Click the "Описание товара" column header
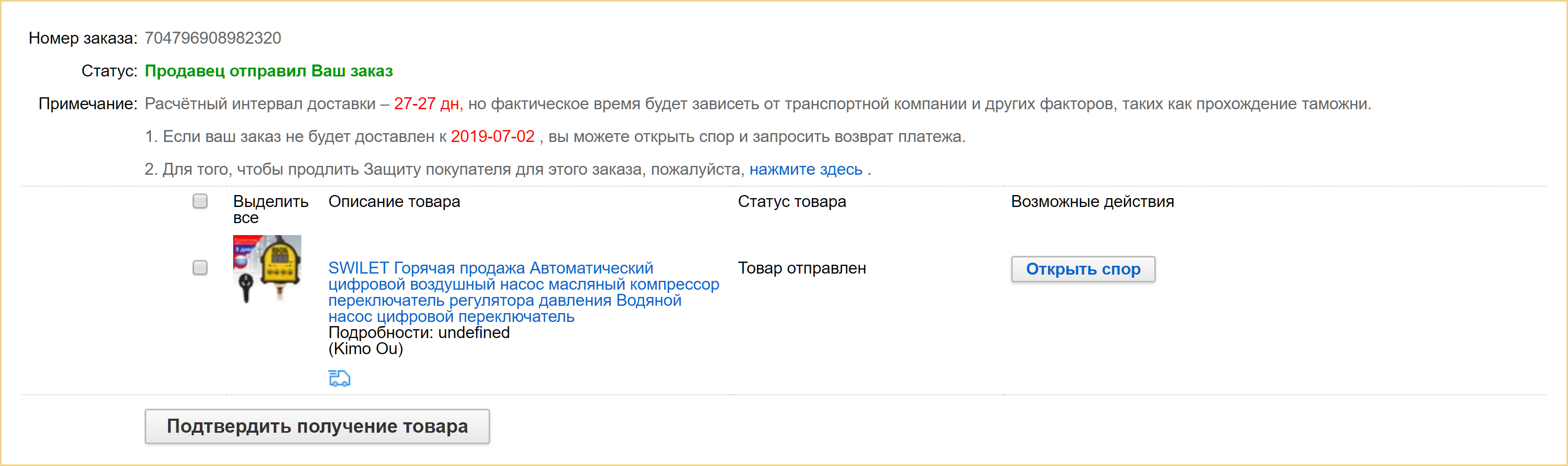The height and width of the screenshot is (466, 1568). (394, 201)
